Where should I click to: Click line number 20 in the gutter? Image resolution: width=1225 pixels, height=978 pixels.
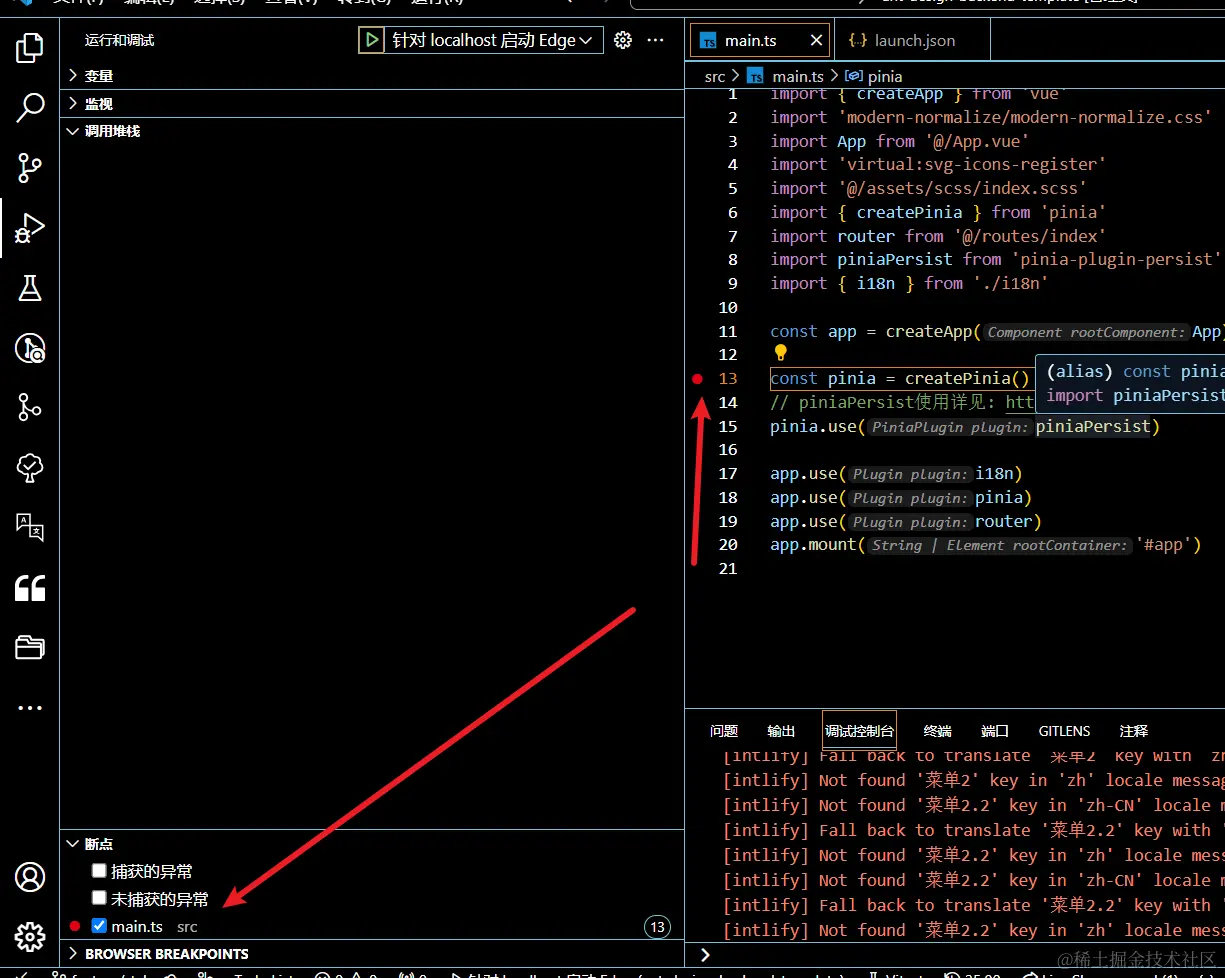pos(728,545)
